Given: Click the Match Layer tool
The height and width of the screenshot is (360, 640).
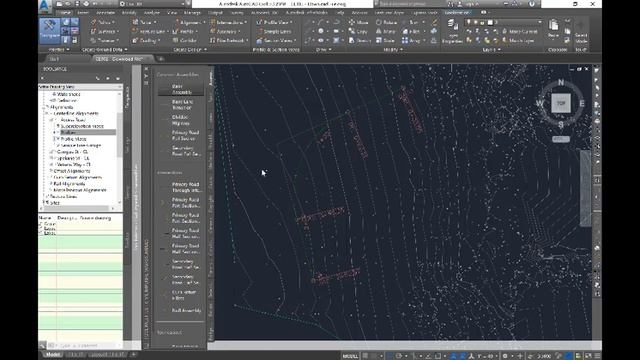Looking at the screenshot, I should click(x=518, y=40).
